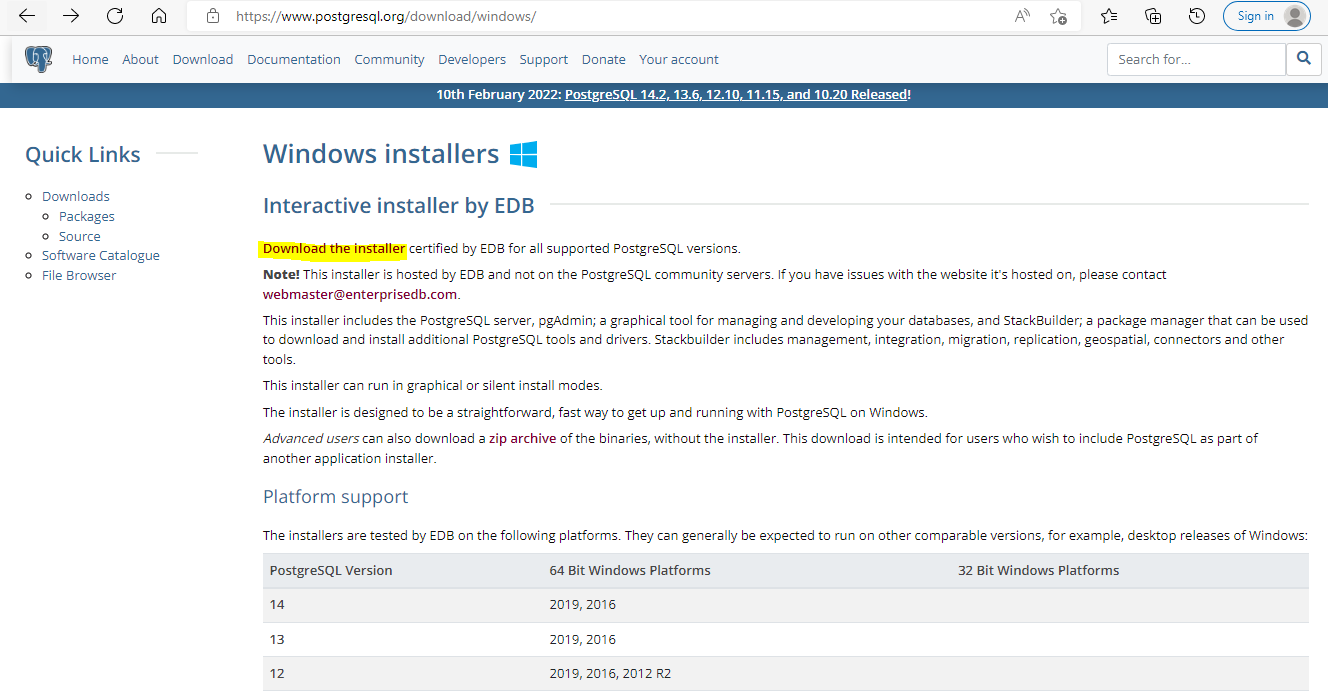Image resolution: width=1328 pixels, height=691 pixels.
Task: Select Packages in Quick Links
Action: pos(86,216)
